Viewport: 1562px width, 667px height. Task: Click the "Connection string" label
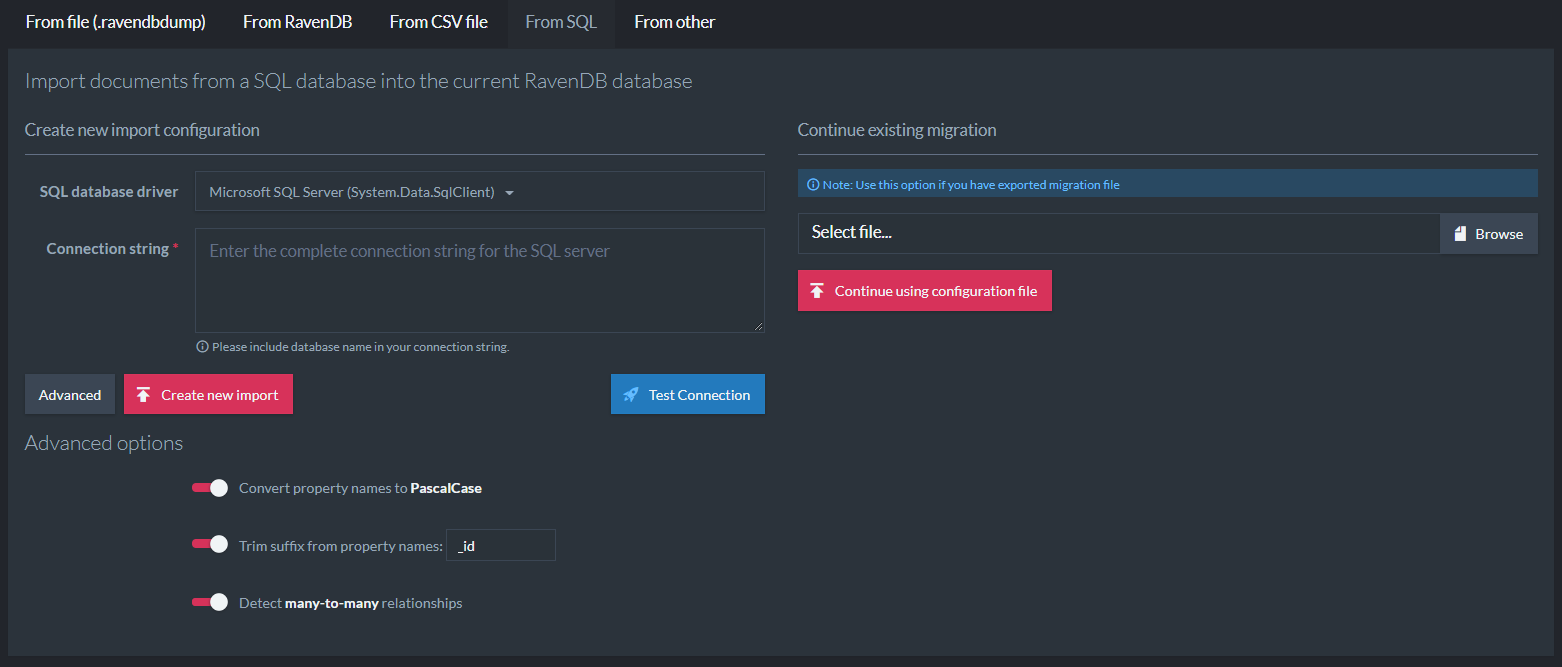tap(108, 249)
